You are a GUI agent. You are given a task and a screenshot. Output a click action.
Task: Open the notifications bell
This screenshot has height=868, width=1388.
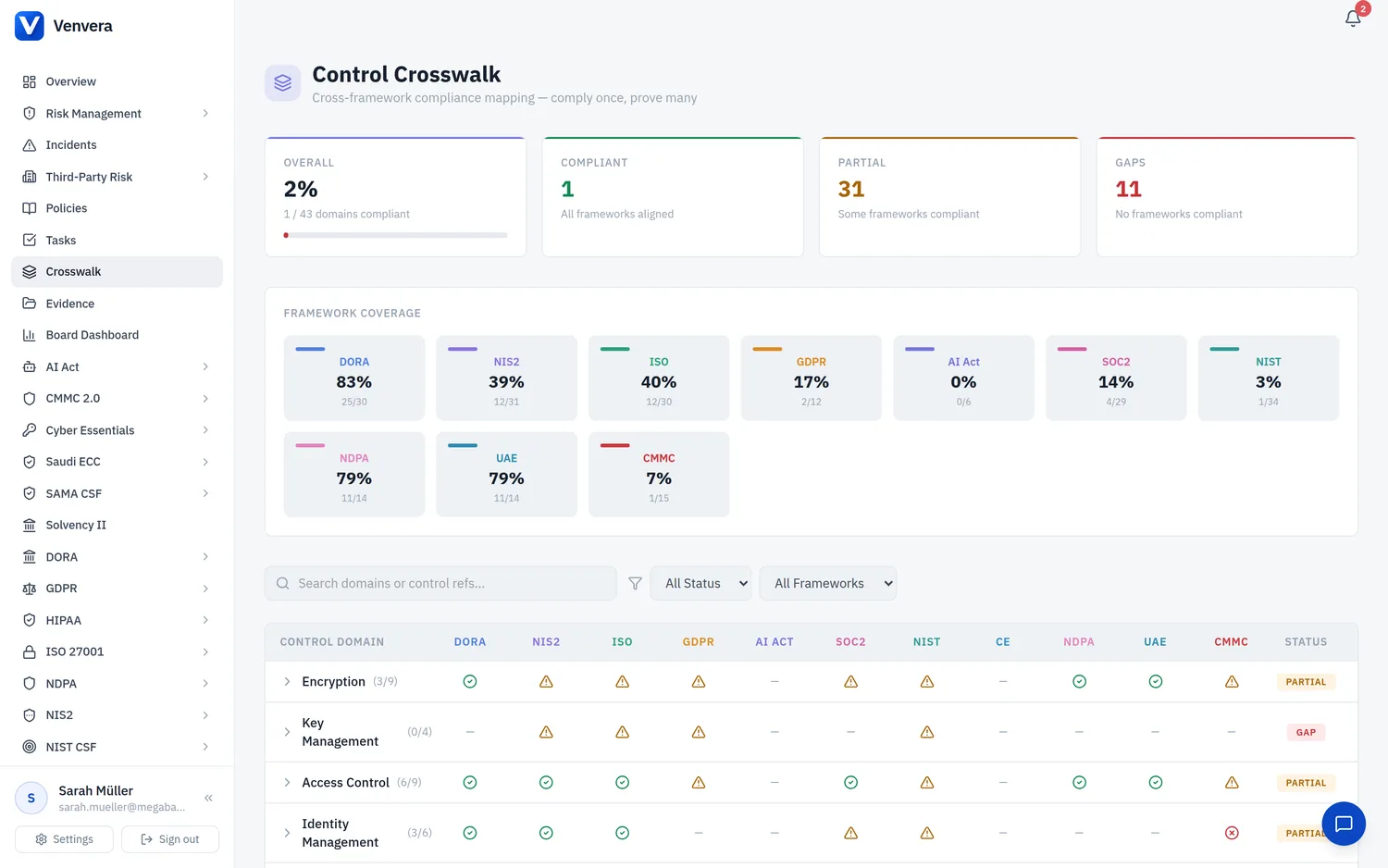click(x=1353, y=18)
